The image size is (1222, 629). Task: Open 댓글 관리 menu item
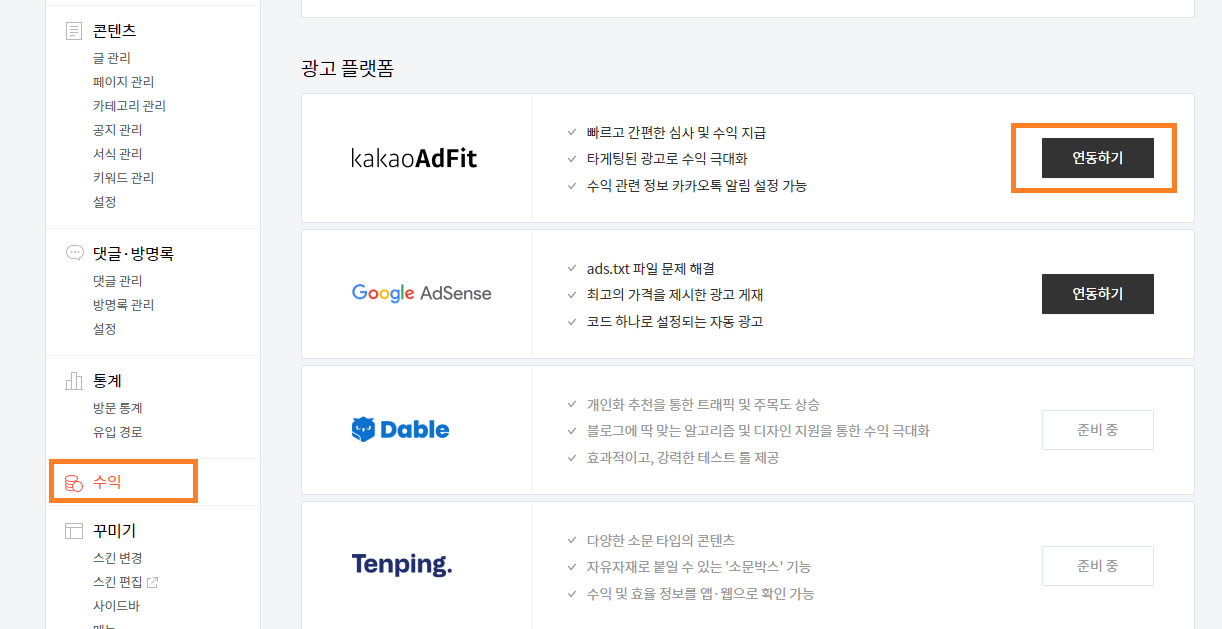pos(118,281)
